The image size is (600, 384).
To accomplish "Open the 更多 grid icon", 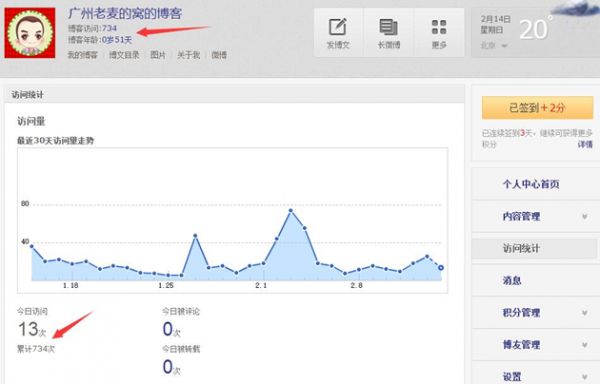I will 439,28.
